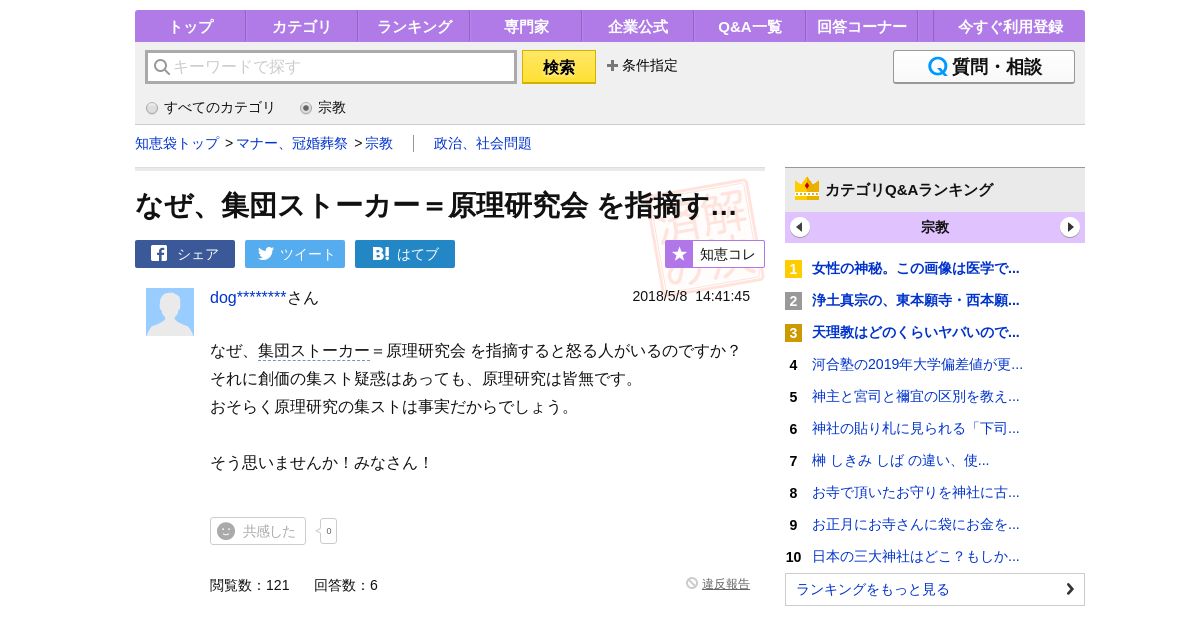Screen dimensions: 1200x630
Task: Open ranking 10 日本の三大神社 link
Action: click(916, 556)
